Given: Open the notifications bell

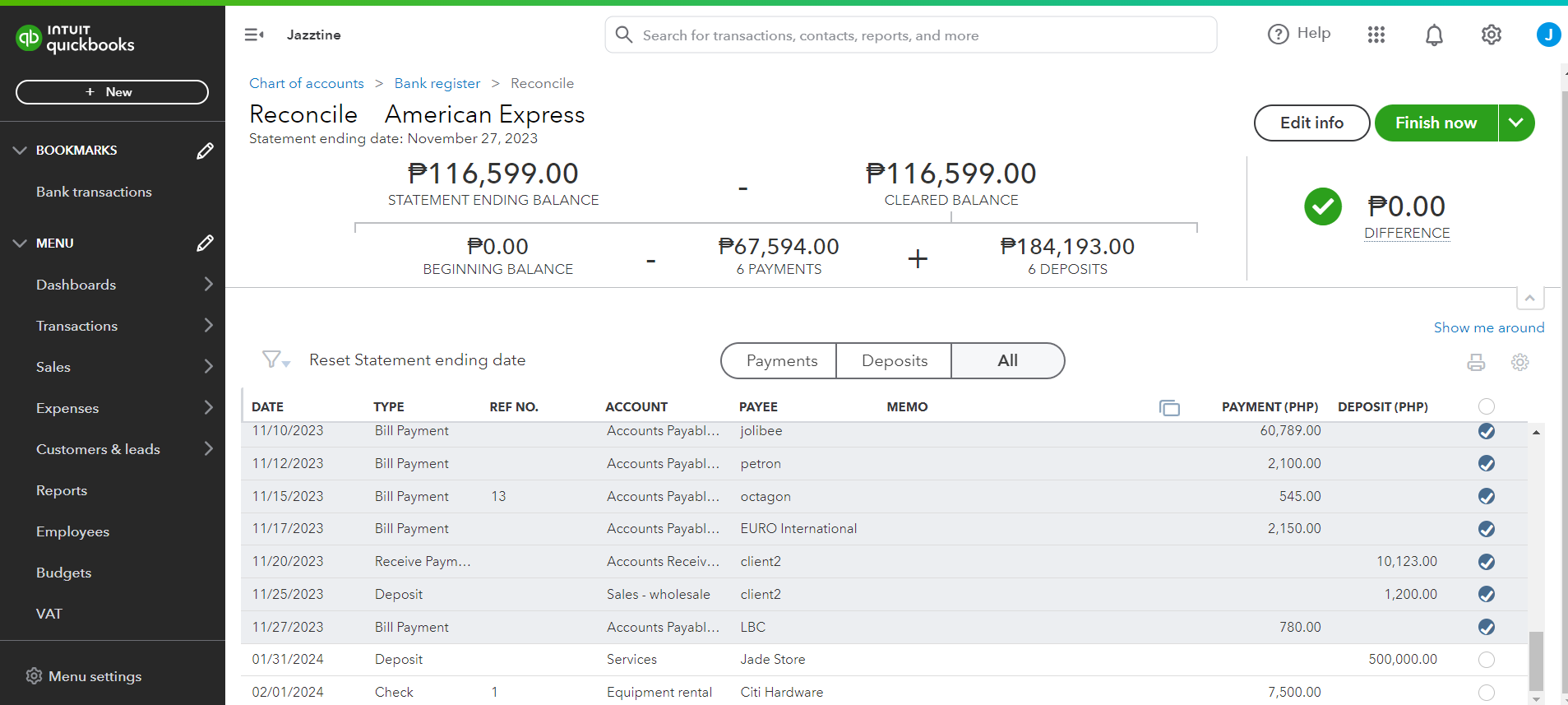Looking at the screenshot, I should coord(1433,35).
